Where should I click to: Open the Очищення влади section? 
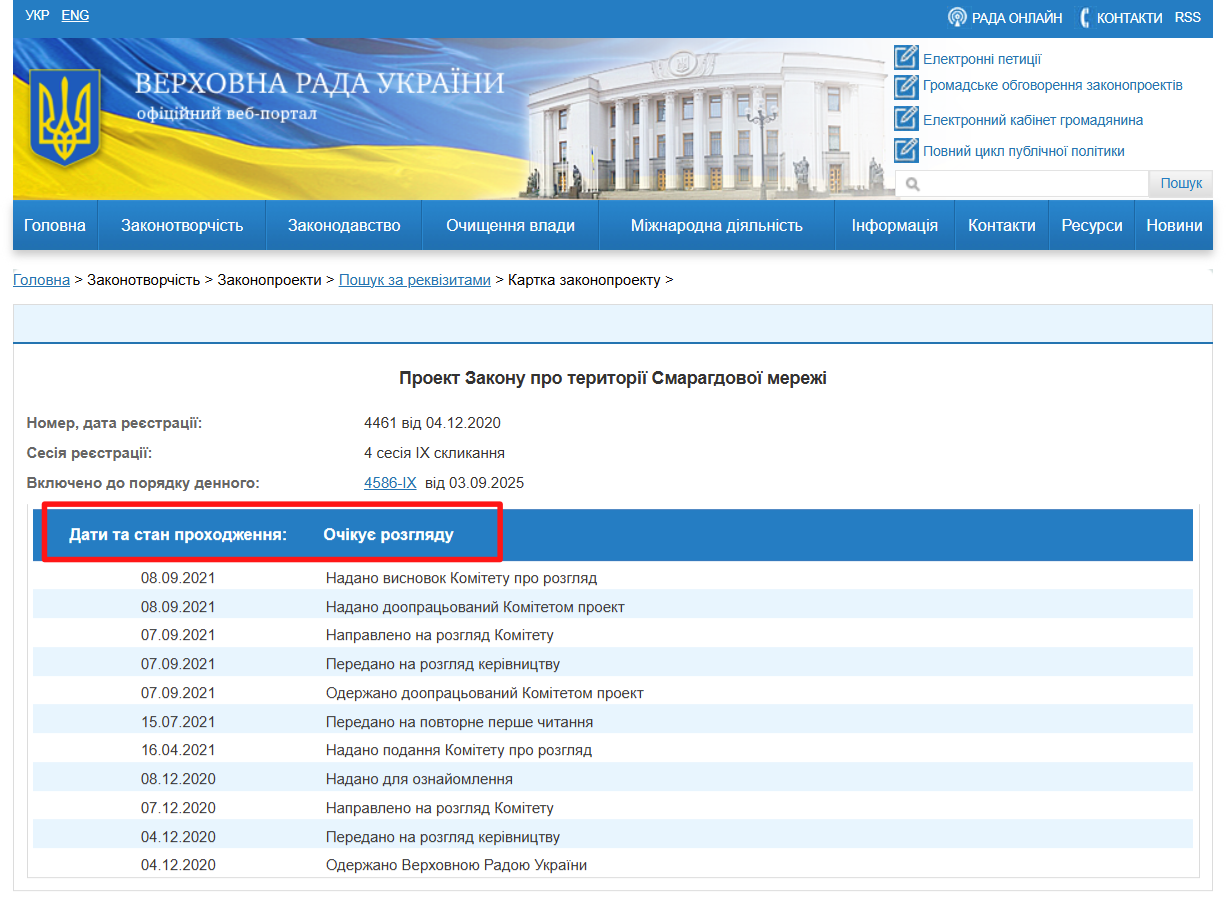(x=509, y=225)
